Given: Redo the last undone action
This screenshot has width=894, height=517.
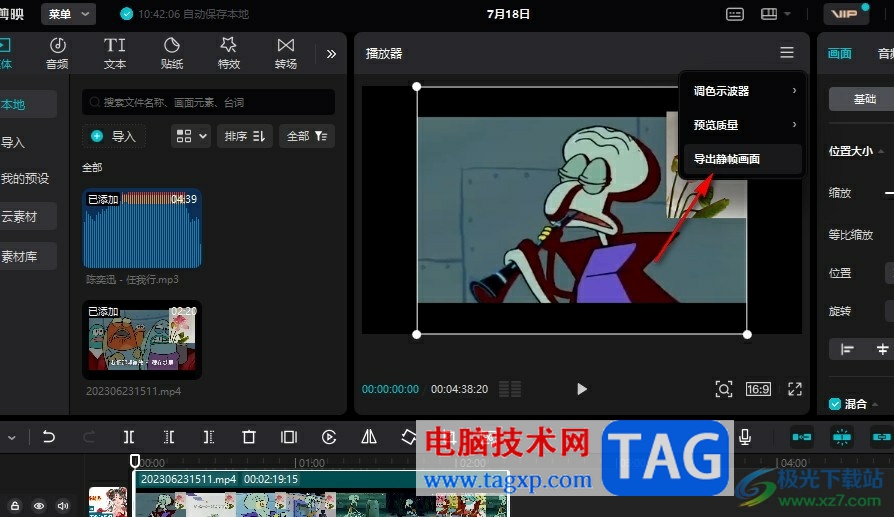Looking at the screenshot, I should [x=89, y=437].
